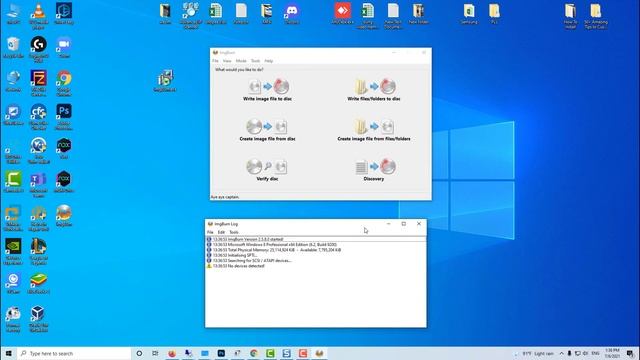Open Firefox from the taskbar
Screen dimensions: 640x360
tap(172, 353)
